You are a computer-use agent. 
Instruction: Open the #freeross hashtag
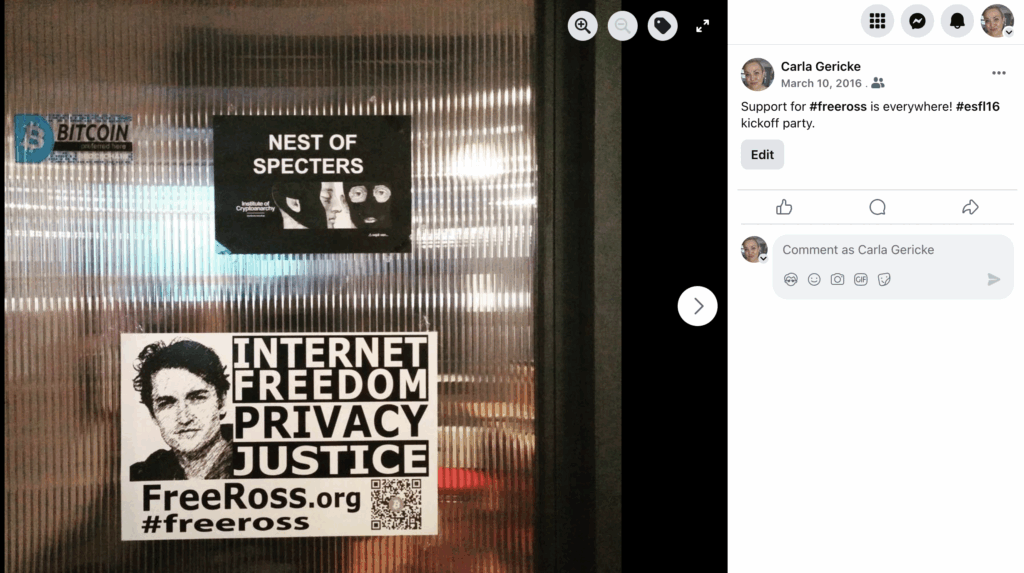pyautogui.click(x=837, y=106)
